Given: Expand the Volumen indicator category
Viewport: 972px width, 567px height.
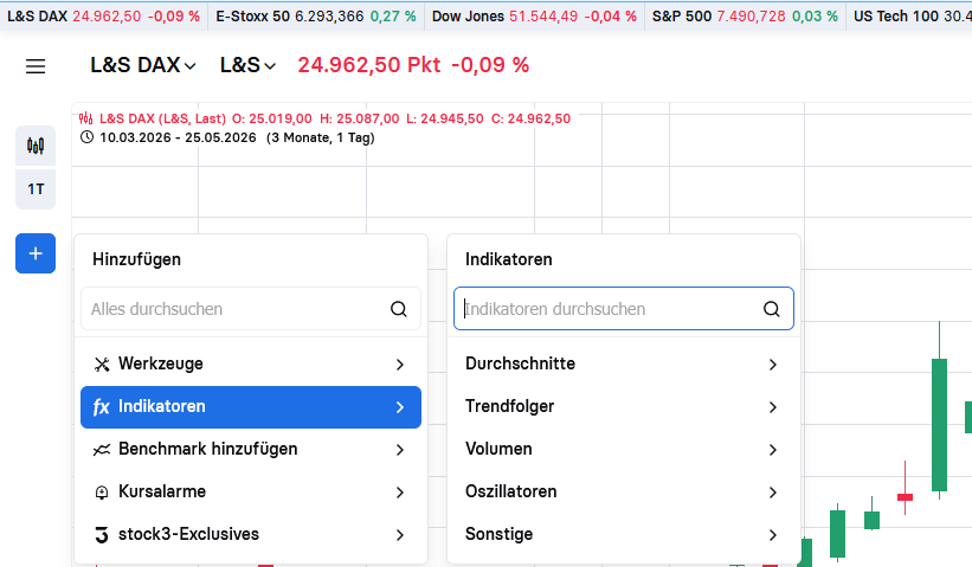Looking at the screenshot, I should (622, 449).
